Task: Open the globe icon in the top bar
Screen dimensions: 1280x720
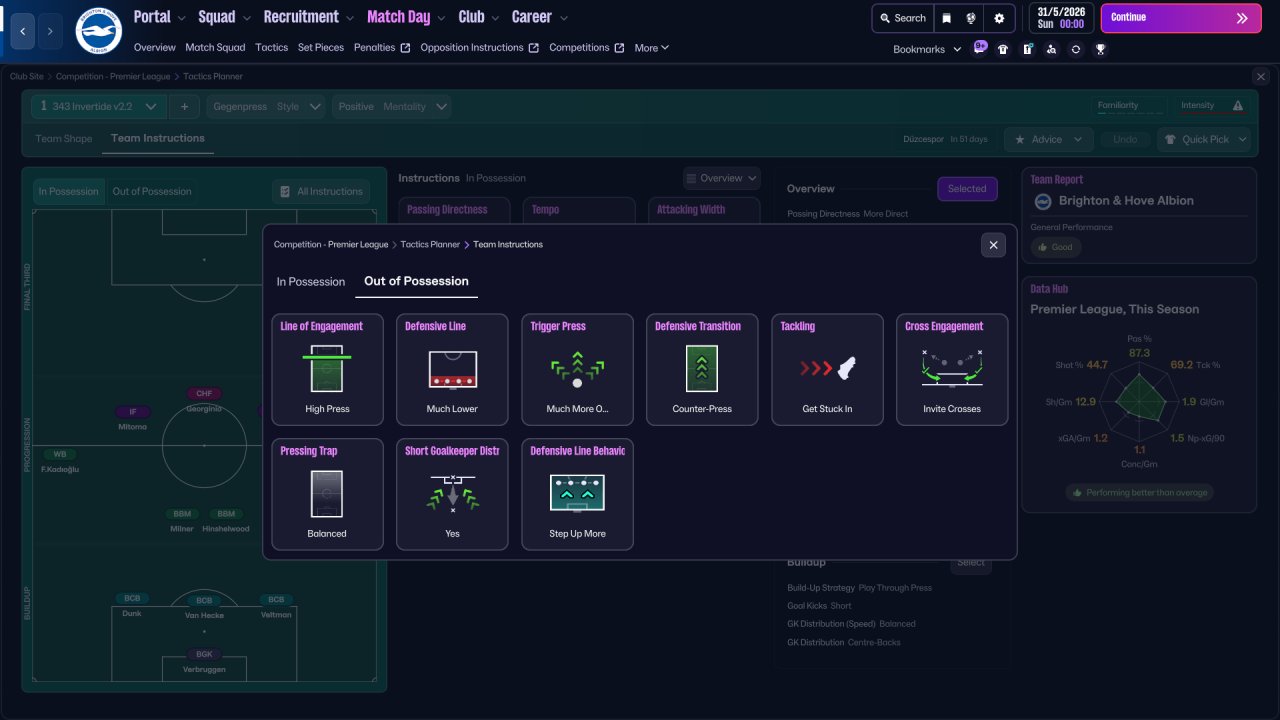Action: [x=970, y=18]
